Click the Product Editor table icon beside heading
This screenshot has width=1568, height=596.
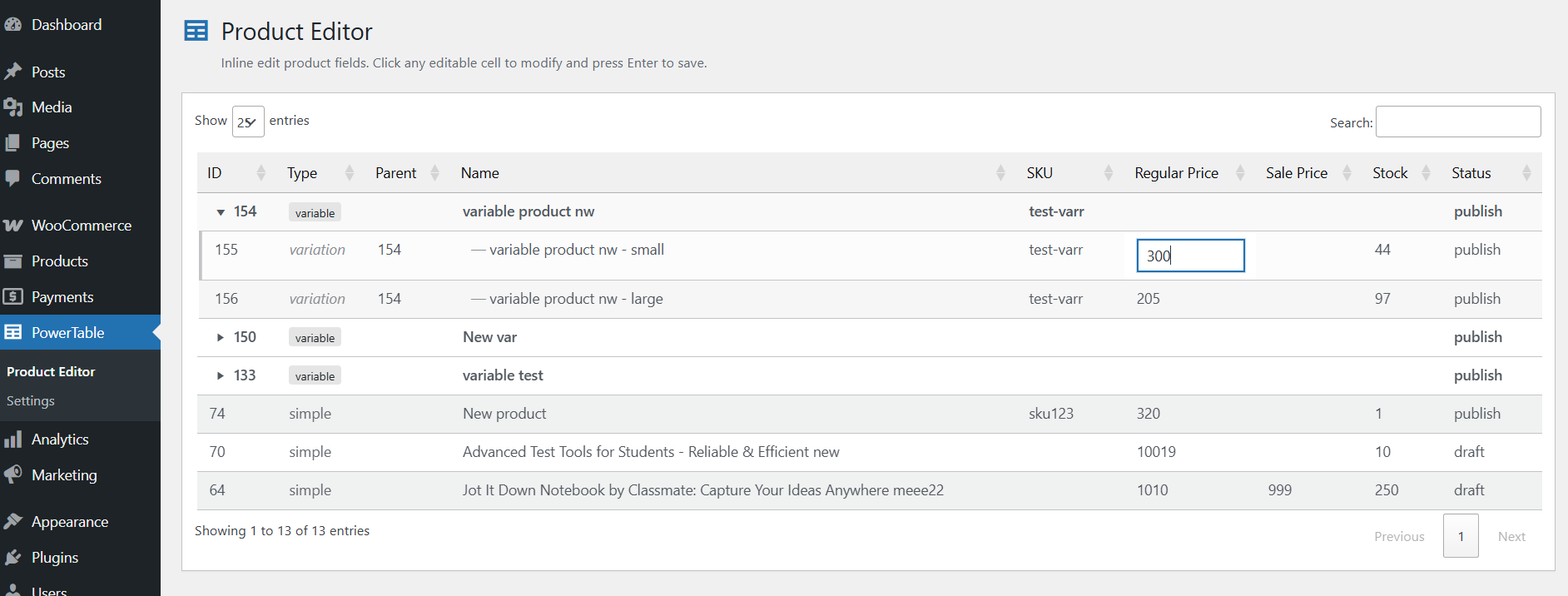[x=196, y=31]
